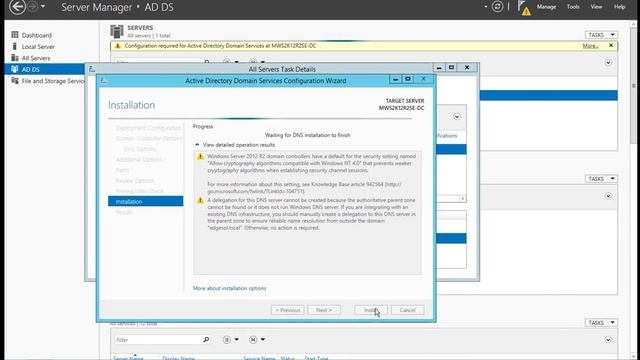The width and height of the screenshot is (640, 360).
Task: Open the Services section TASKS dropdown
Action: pos(601,322)
